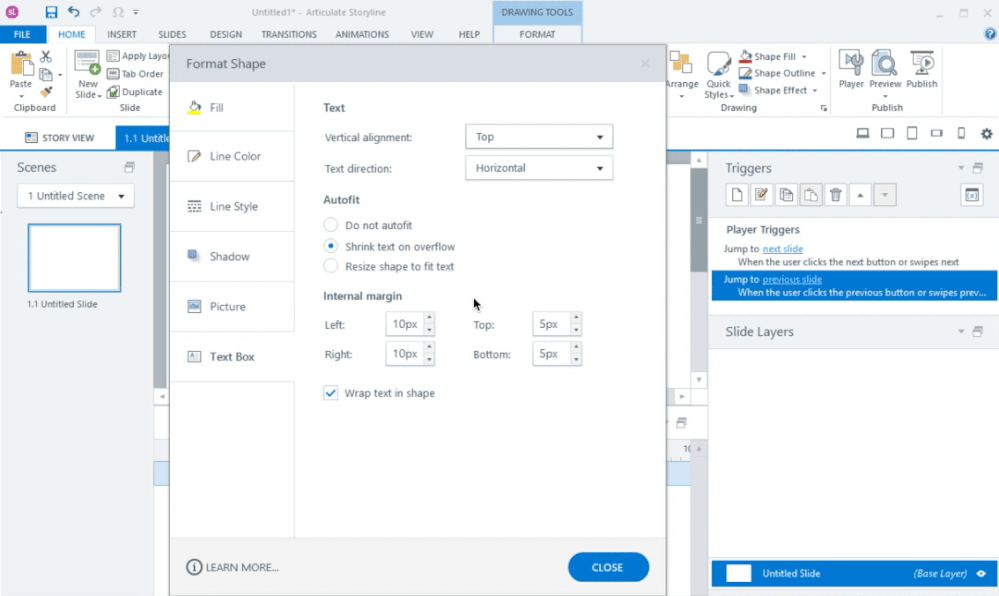Screen dimensions: 999x596
Task: Select the 1.1 Untitled Slide thumbnail
Action: (75, 258)
